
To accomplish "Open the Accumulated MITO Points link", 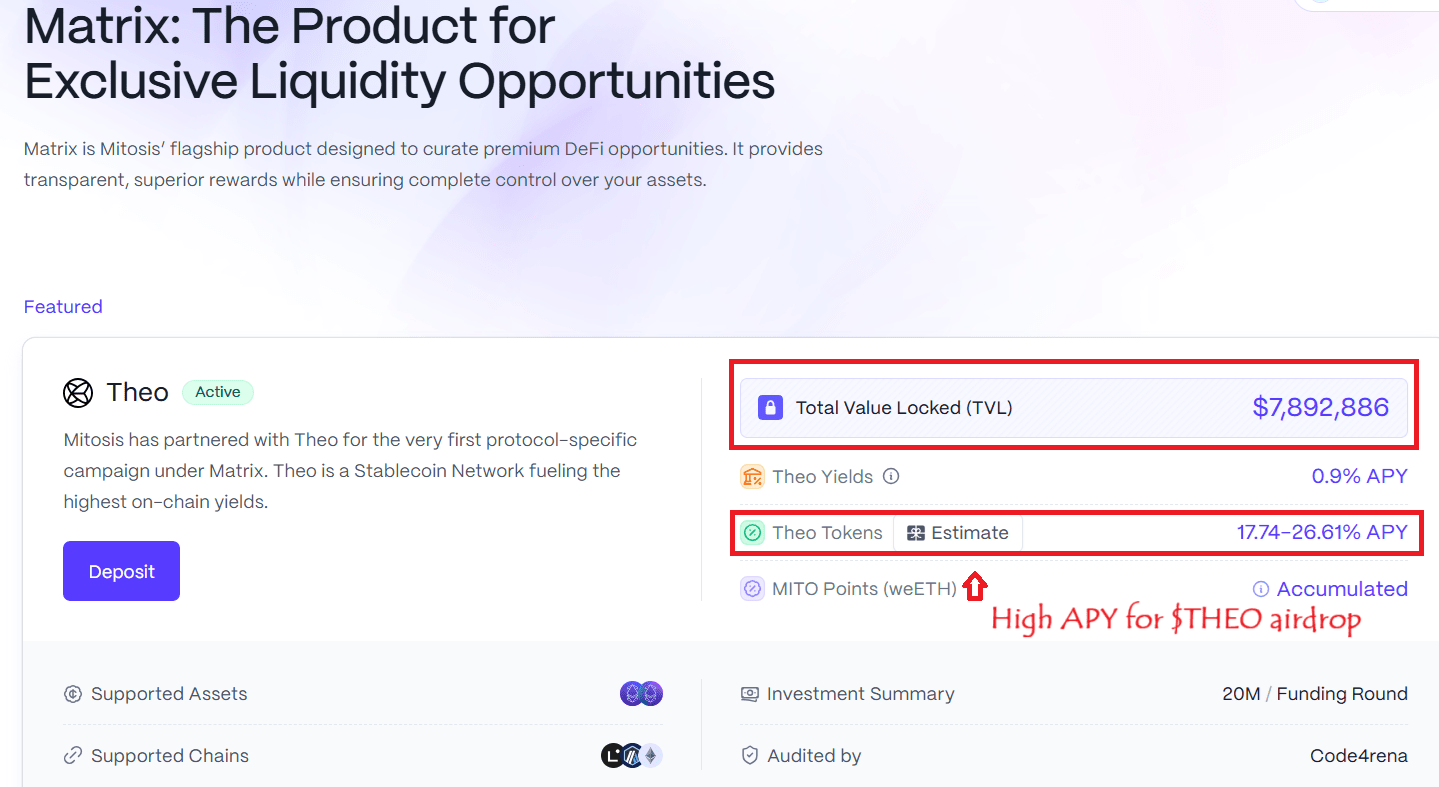I will click(x=1341, y=589).
